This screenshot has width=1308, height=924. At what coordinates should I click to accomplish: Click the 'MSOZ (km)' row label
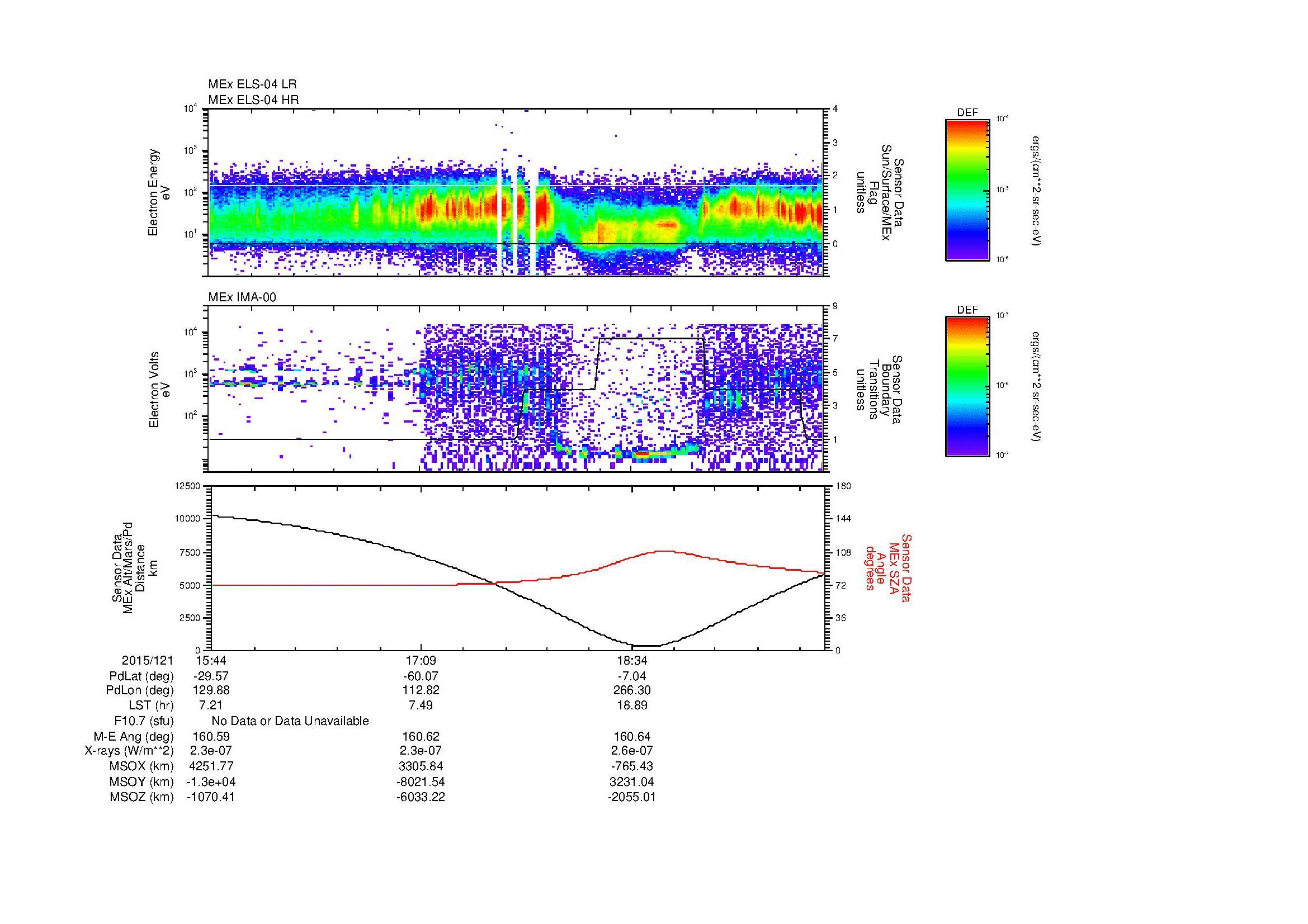click(142, 797)
